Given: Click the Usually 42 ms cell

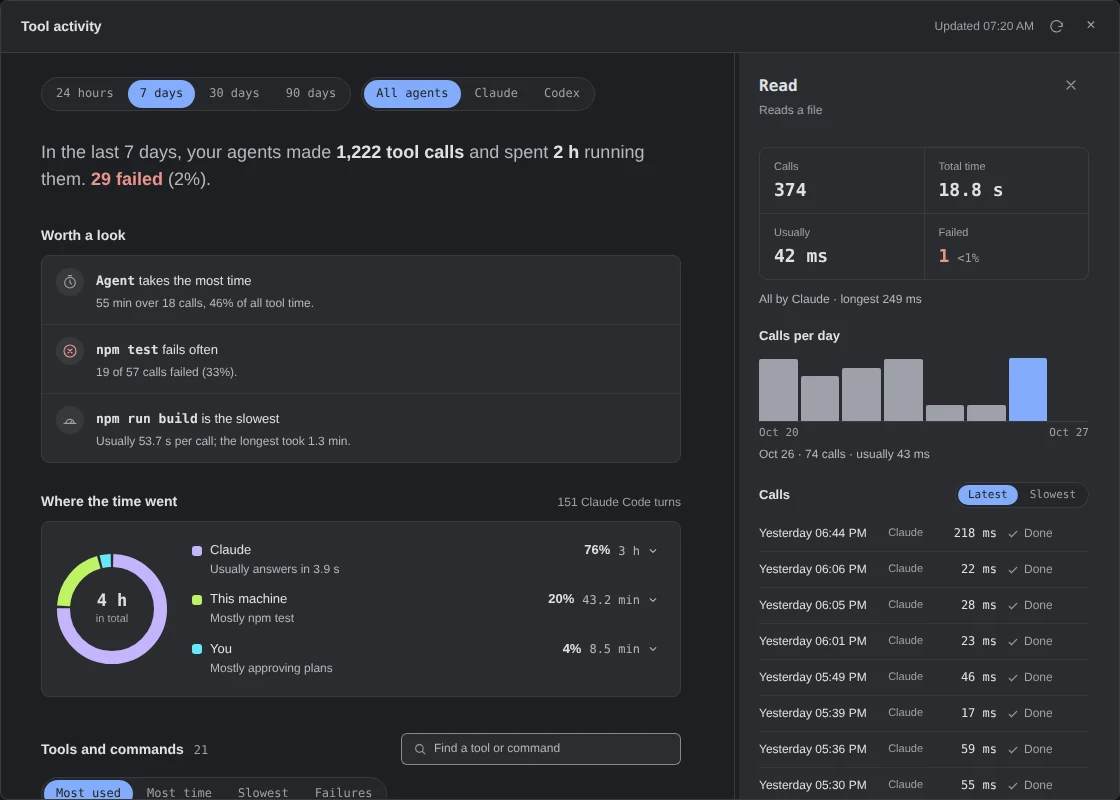Looking at the screenshot, I should pyautogui.click(x=841, y=246).
